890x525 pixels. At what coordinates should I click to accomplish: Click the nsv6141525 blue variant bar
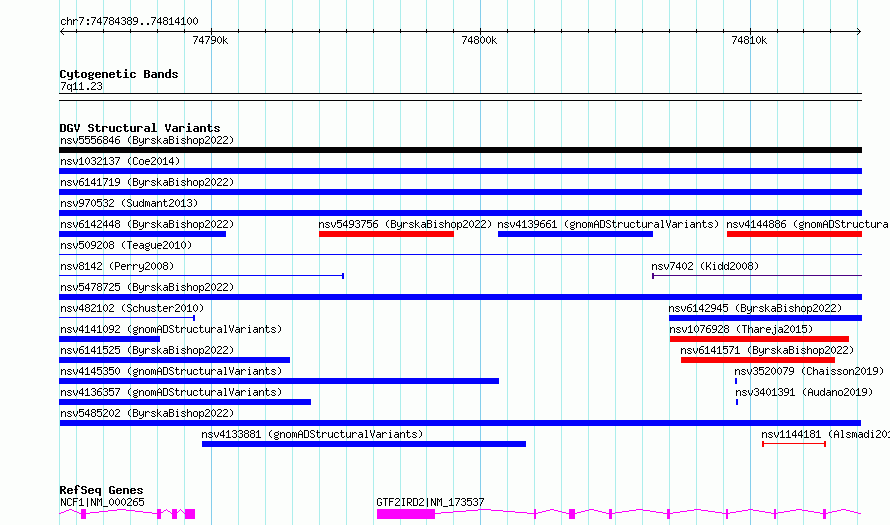point(174,360)
